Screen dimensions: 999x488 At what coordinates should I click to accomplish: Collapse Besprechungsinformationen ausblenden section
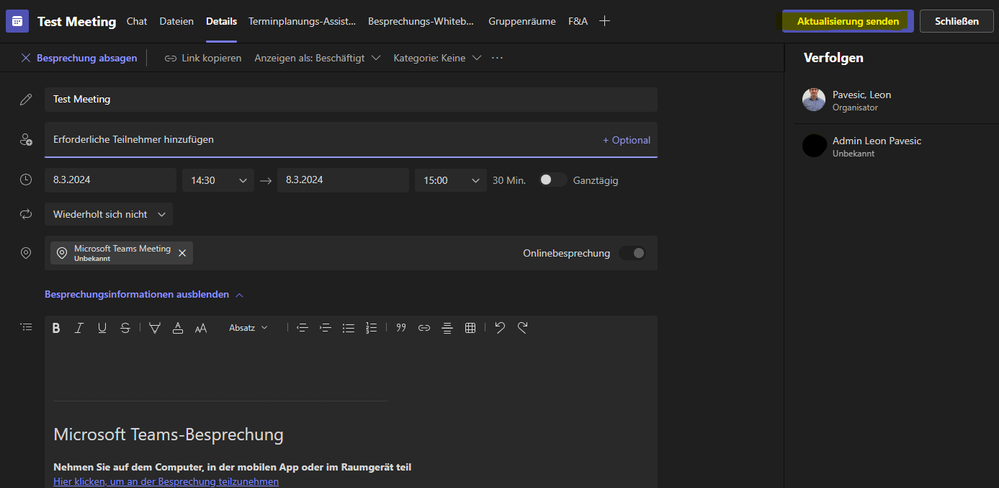144,295
